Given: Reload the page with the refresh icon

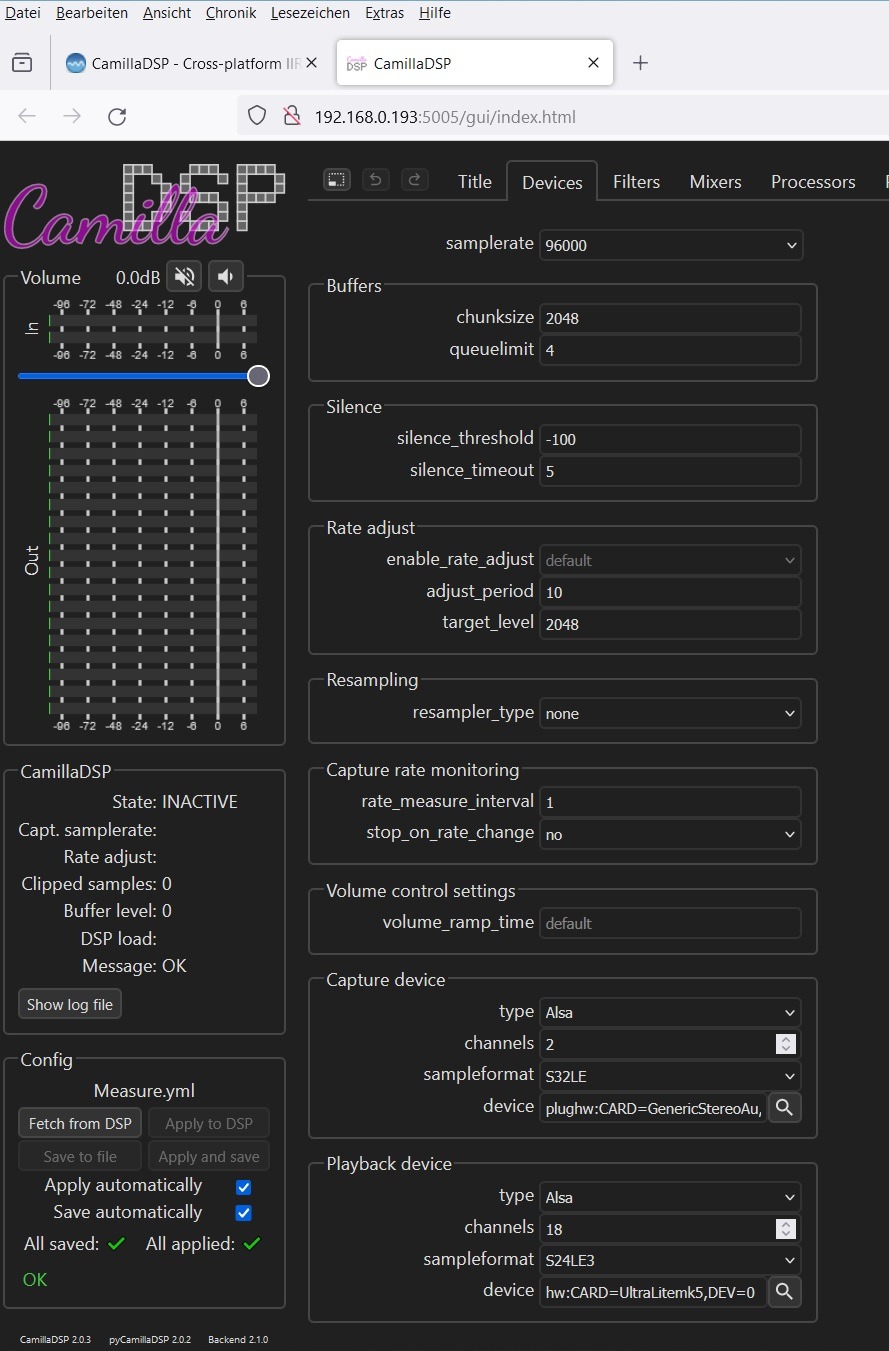Looking at the screenshot, I should point(117,117).
